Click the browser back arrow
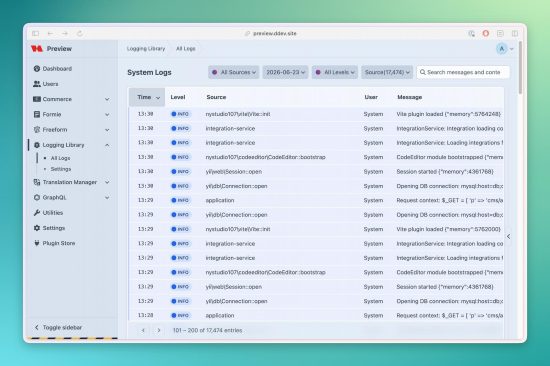The image size is (550, 366). (x=50, y=33)
